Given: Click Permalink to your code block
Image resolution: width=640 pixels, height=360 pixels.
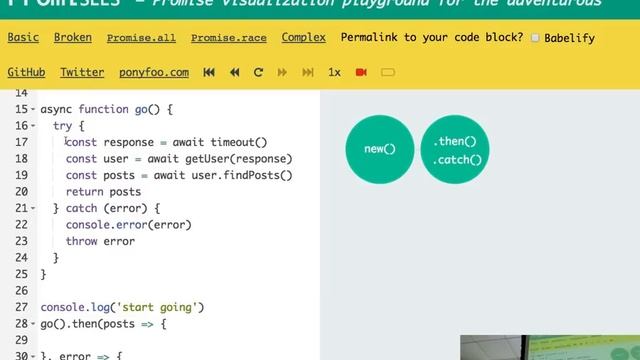Looking at the screenshot, I should point(432,38).
